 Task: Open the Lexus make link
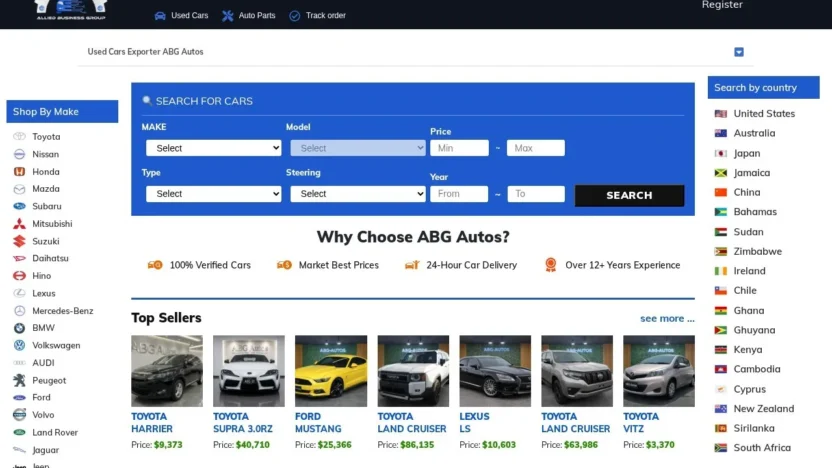(44, 293)
